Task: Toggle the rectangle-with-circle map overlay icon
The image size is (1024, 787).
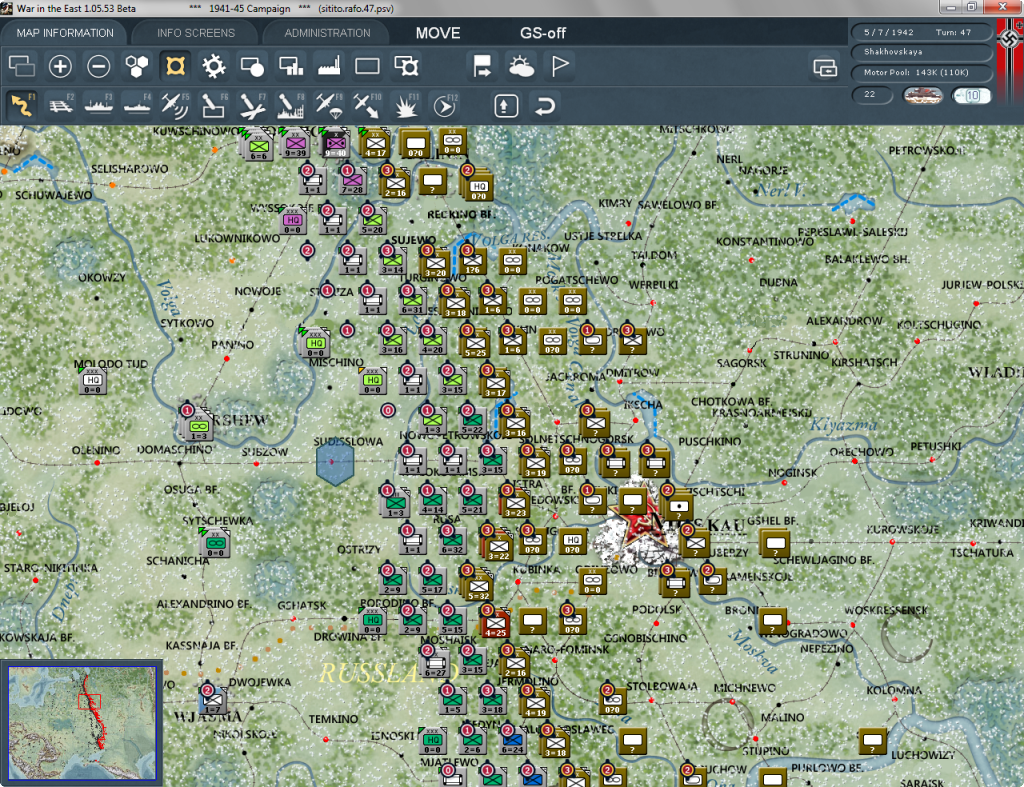Action: point(252,66)
